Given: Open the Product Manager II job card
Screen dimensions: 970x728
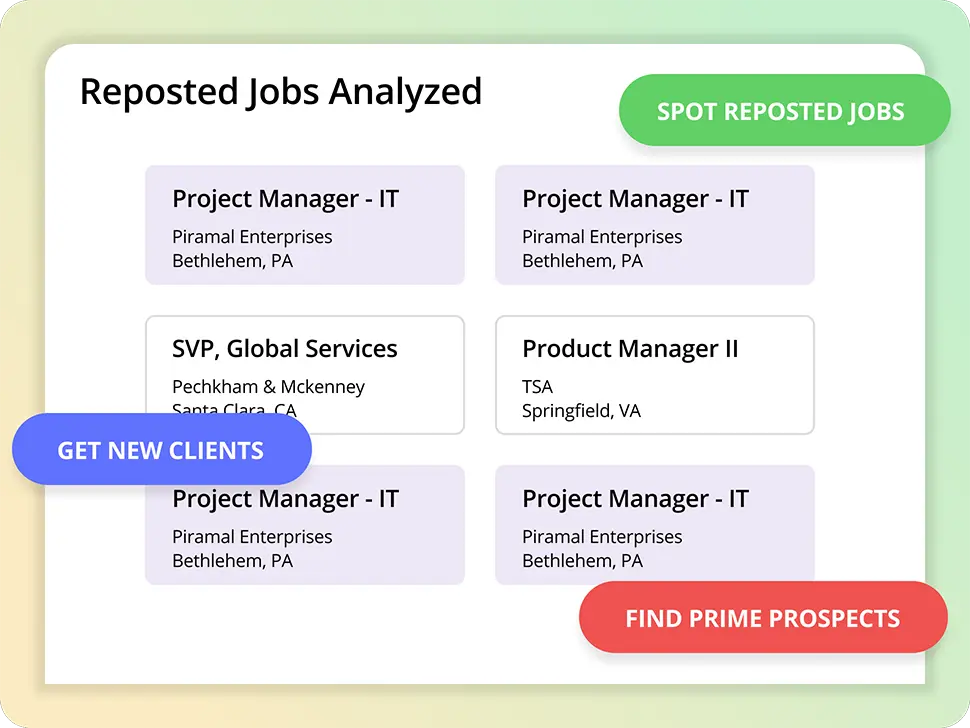Looking at the screenshot, I should tap(655, 375).
